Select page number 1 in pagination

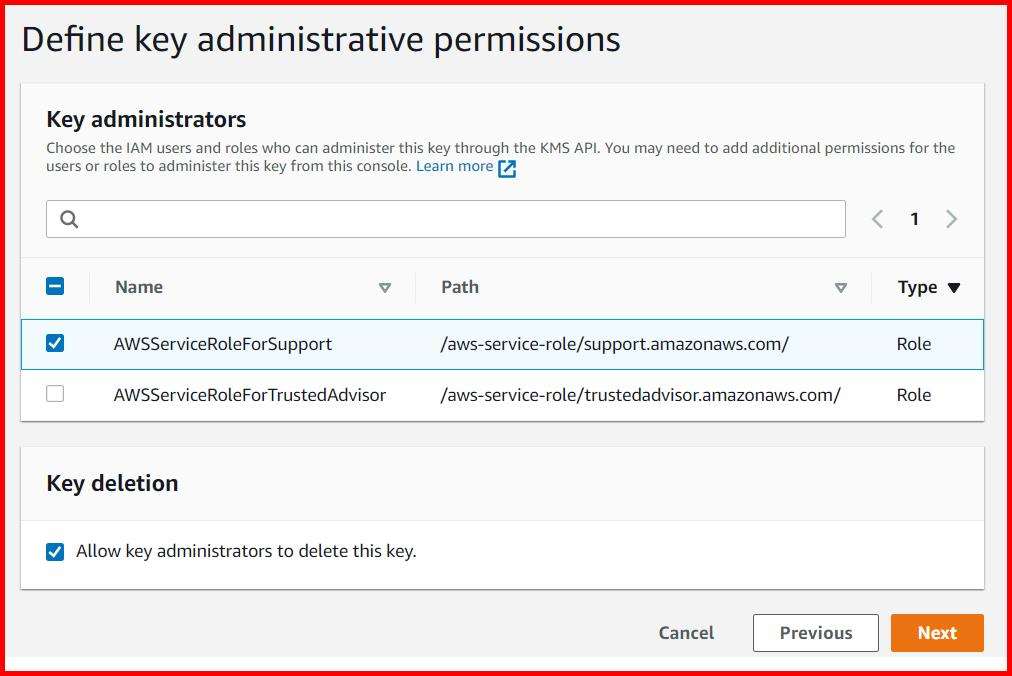[x=914, y=218]
